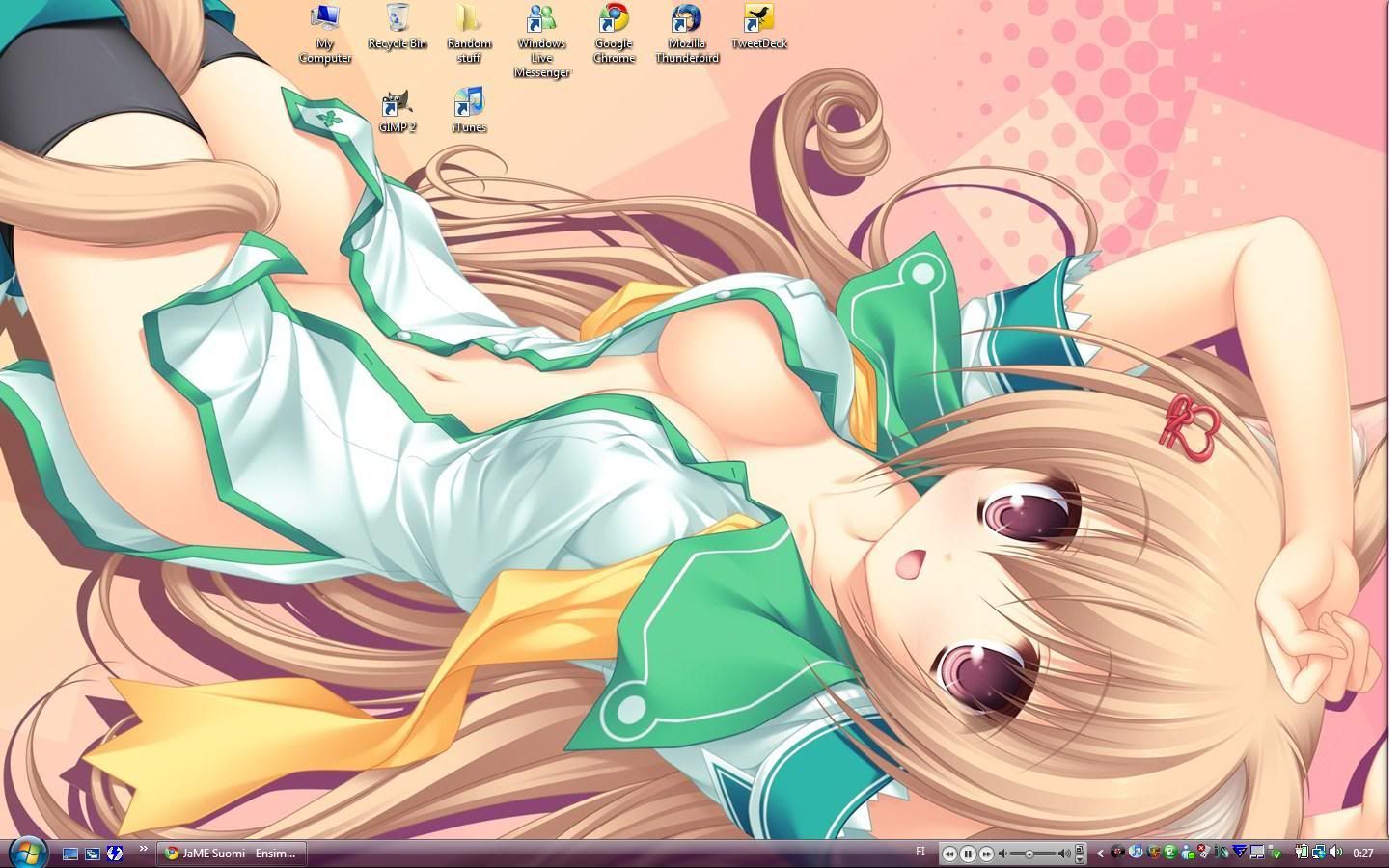
Task: Go to previous track in taskbar player
Action: click(949, 854)
